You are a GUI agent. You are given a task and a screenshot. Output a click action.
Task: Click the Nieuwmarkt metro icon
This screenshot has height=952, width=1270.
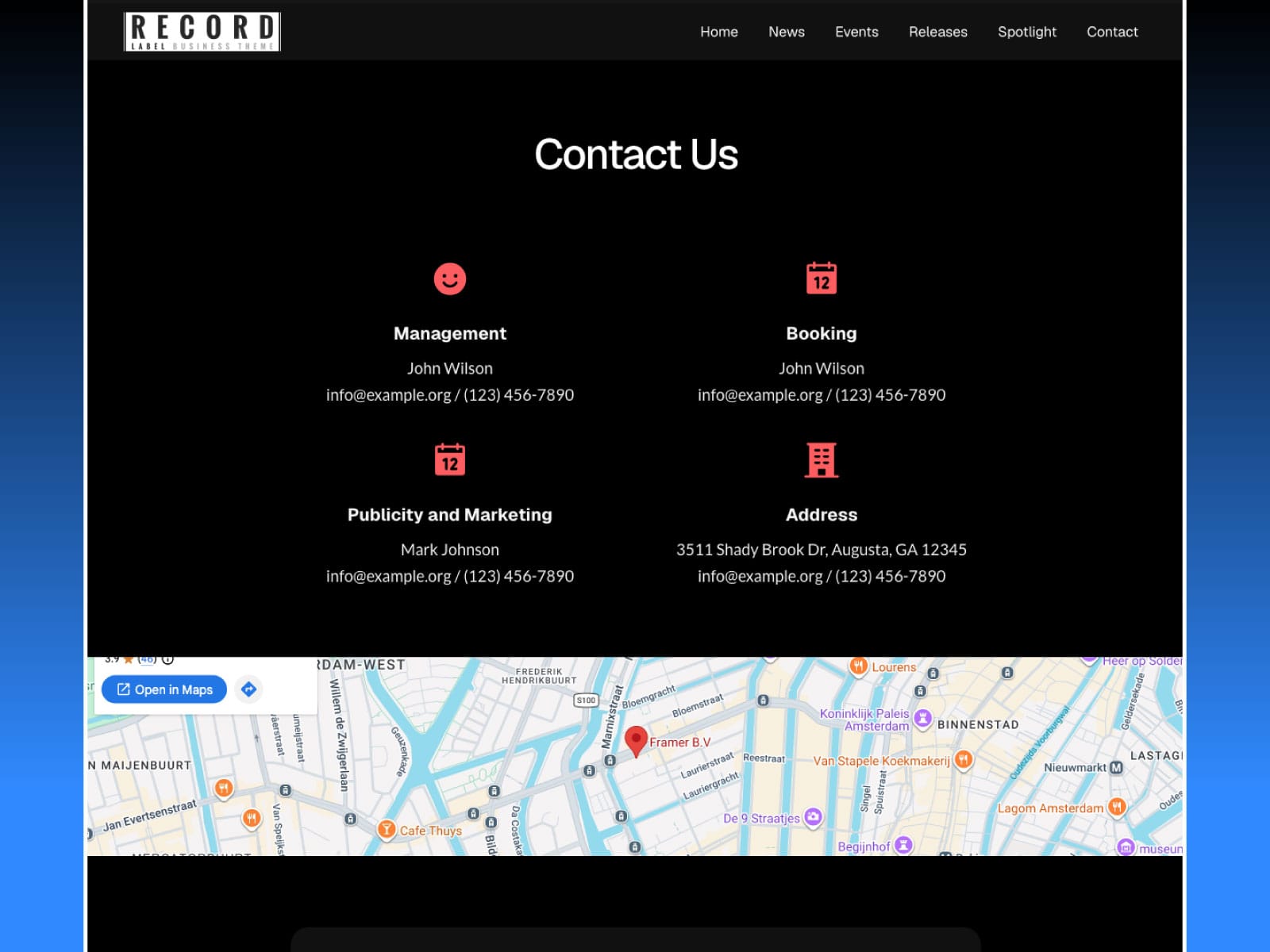pos(1116,767)
